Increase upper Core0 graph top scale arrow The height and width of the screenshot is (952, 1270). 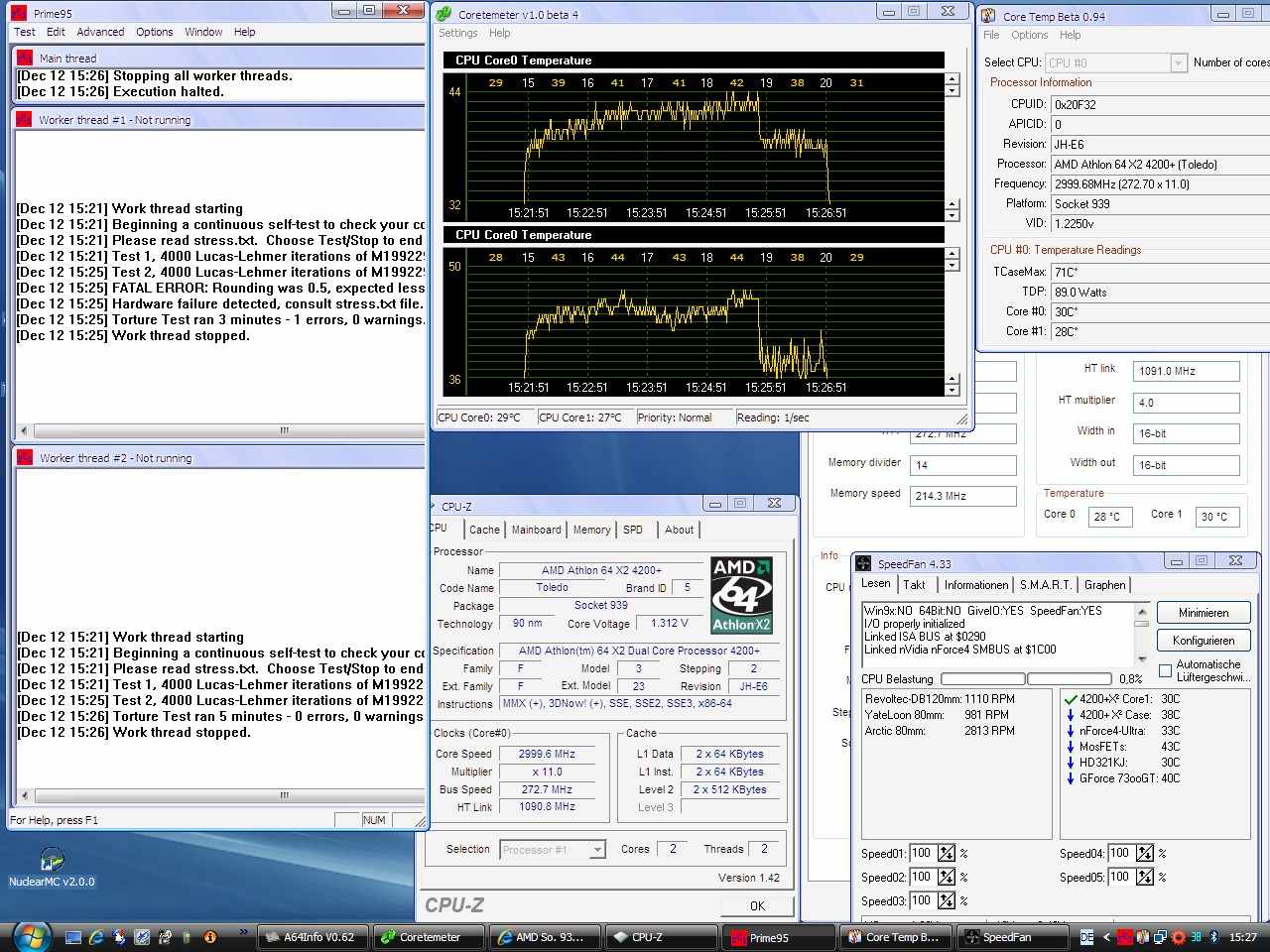pos(952,78)
